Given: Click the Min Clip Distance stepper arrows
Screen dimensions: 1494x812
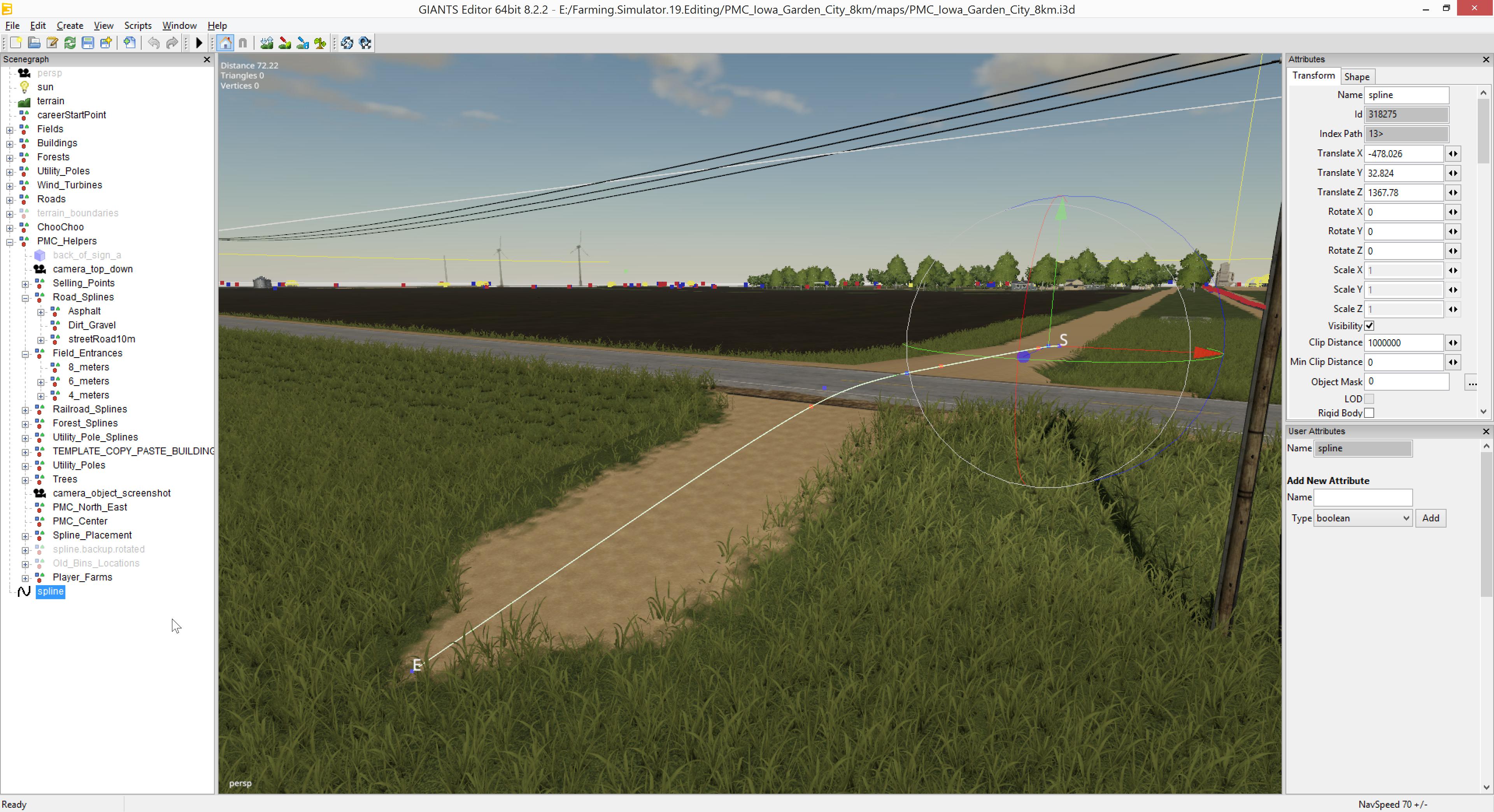Looking at the screenshot, I should (1453, 363).
